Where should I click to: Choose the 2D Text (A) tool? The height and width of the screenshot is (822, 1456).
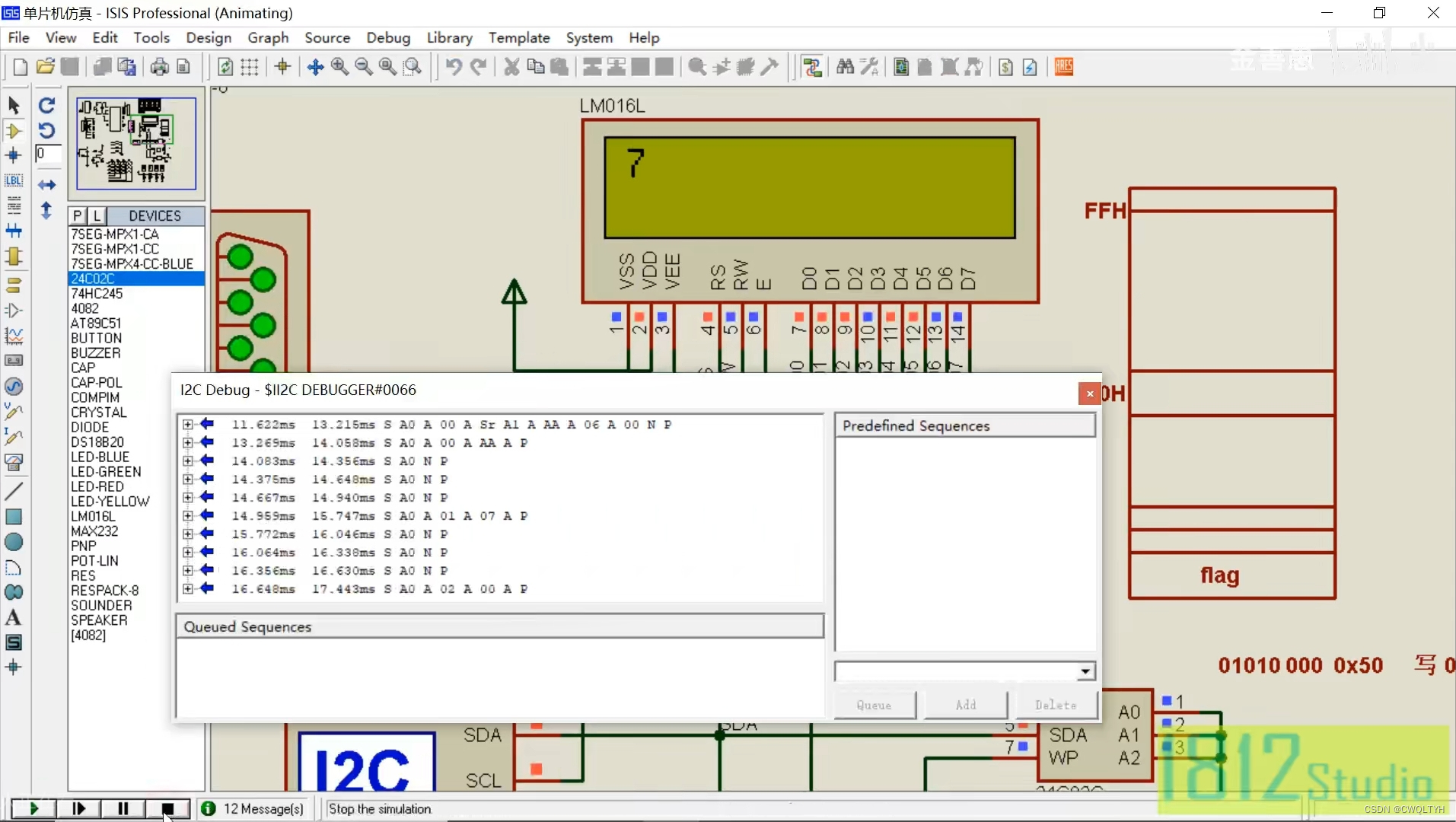(x=14, y=617)
